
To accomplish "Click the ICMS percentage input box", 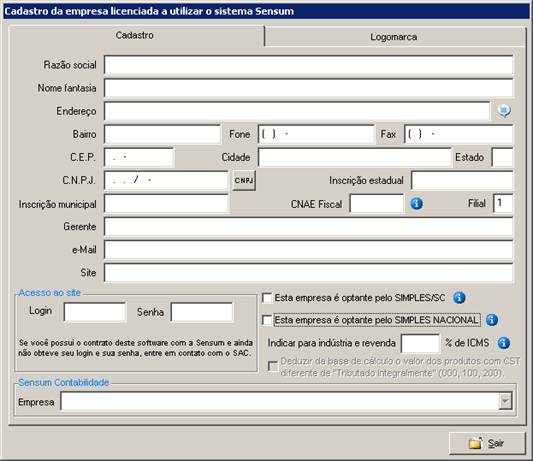I will [x=420, y=343].
